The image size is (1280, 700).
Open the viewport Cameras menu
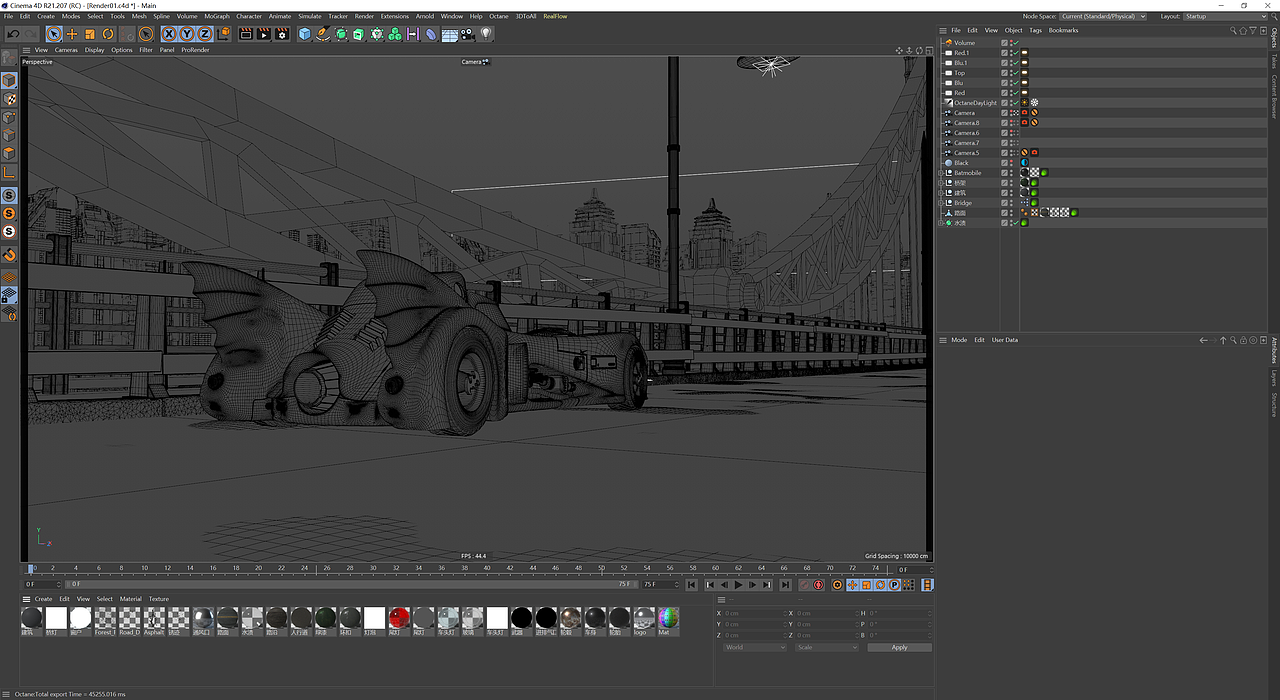[66, 50]
